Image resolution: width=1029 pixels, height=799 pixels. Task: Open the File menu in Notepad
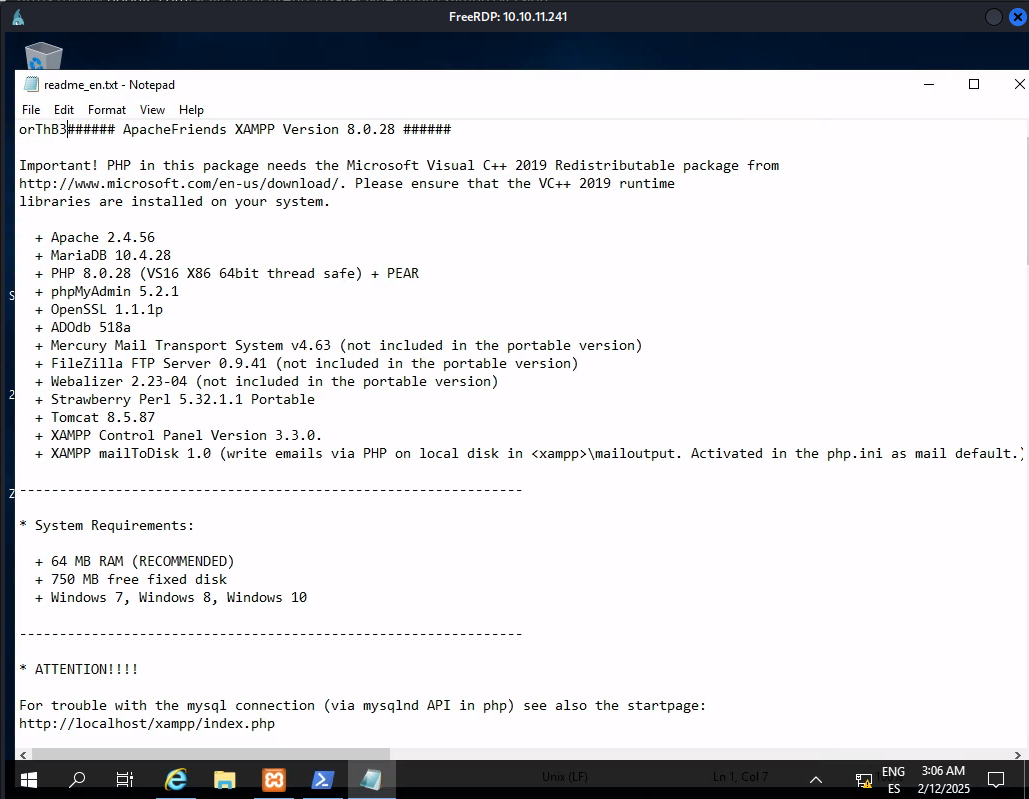(x=31, y=110)
